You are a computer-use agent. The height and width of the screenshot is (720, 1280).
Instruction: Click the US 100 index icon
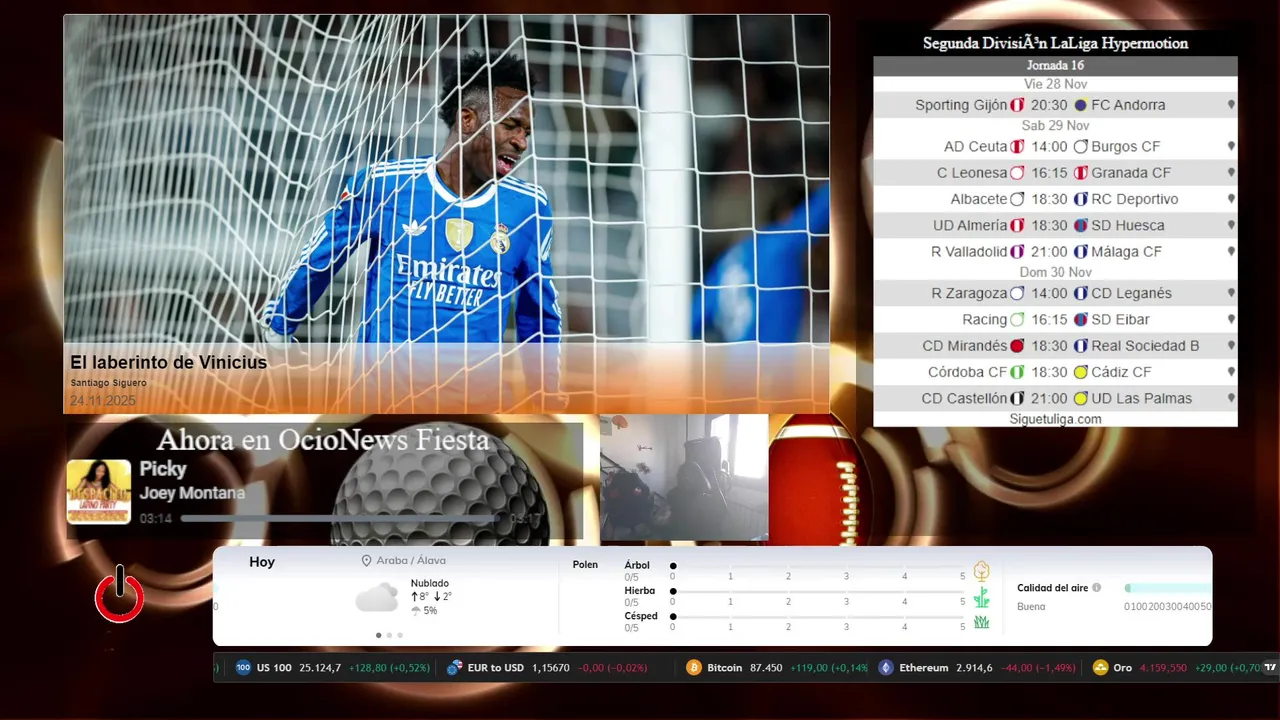243,667
